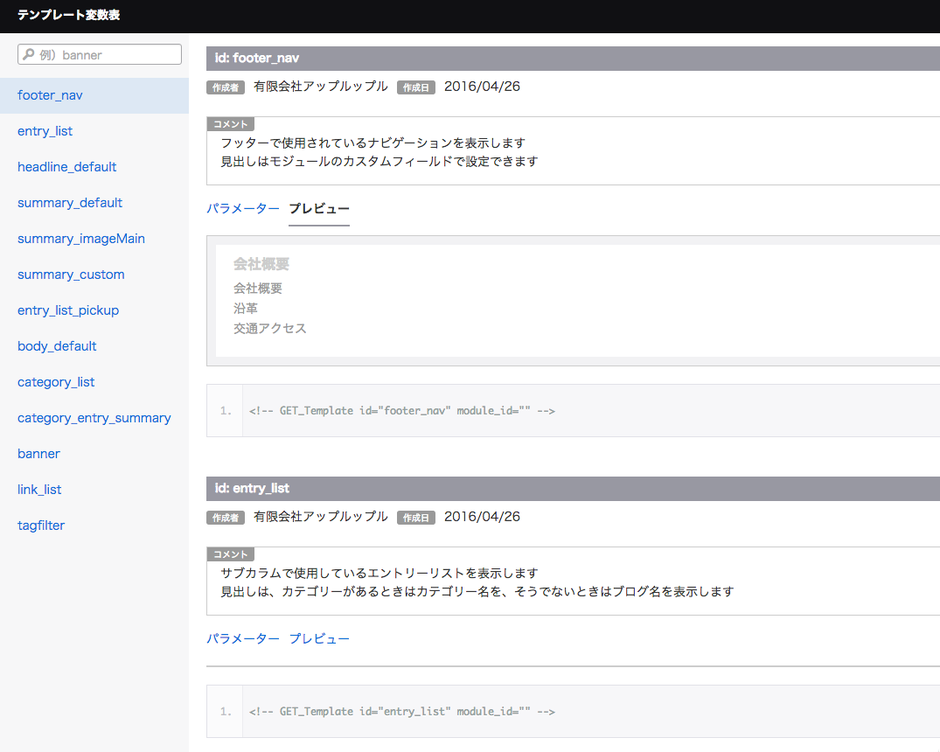940x752 pixels.
Task: Click the search magnifier icon in sidebar
Action: pyautogui.click(x=28, y=55)
